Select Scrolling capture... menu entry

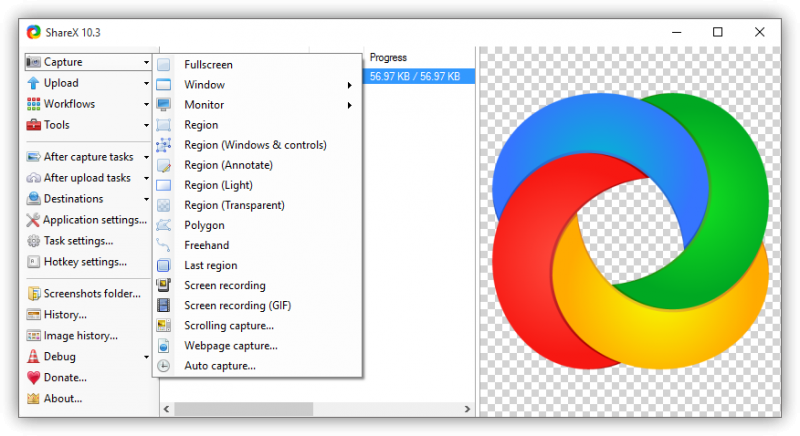(x=258, y=325)
